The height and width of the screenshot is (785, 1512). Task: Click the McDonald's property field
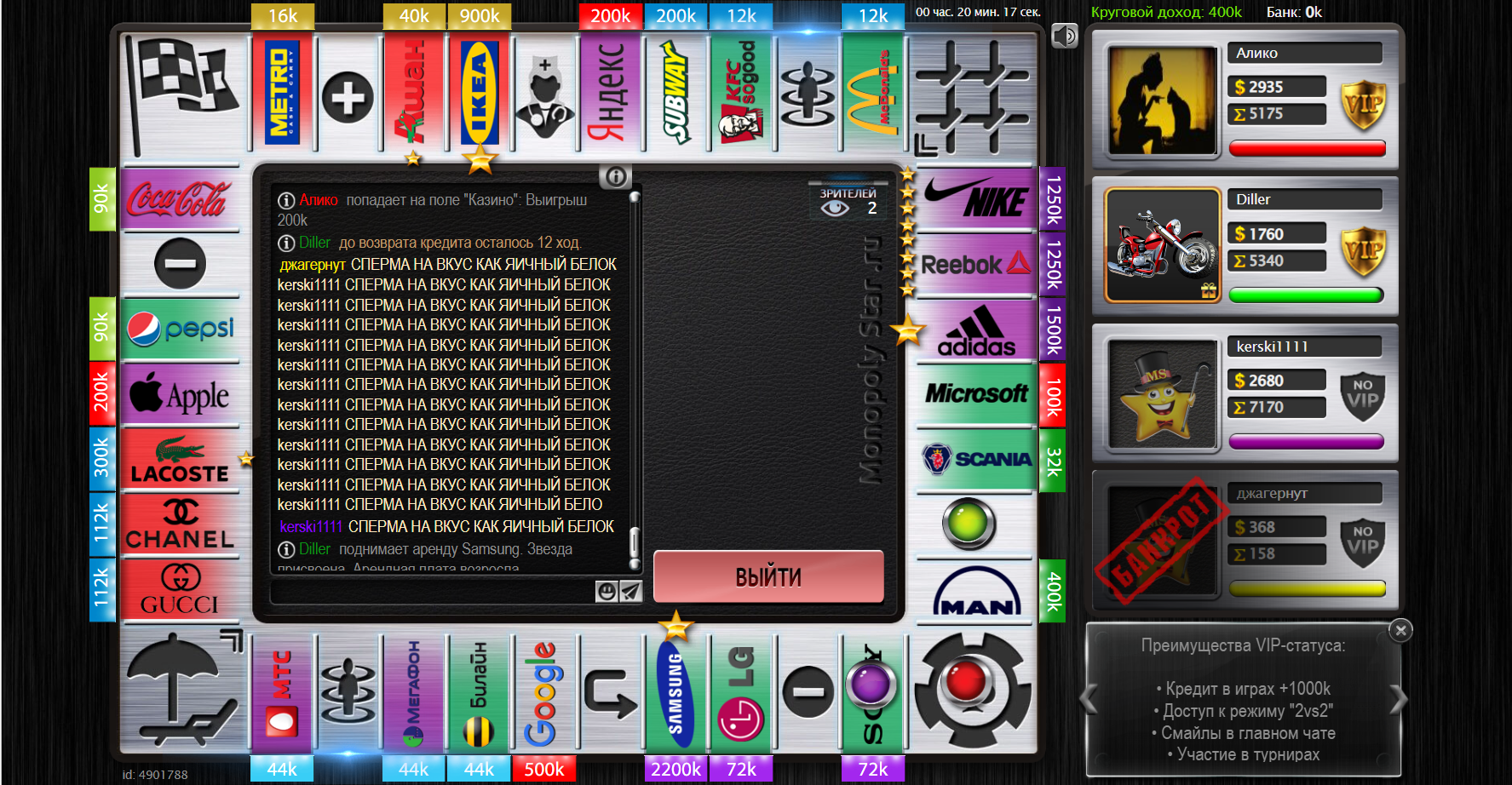click(x=873, y=93)
